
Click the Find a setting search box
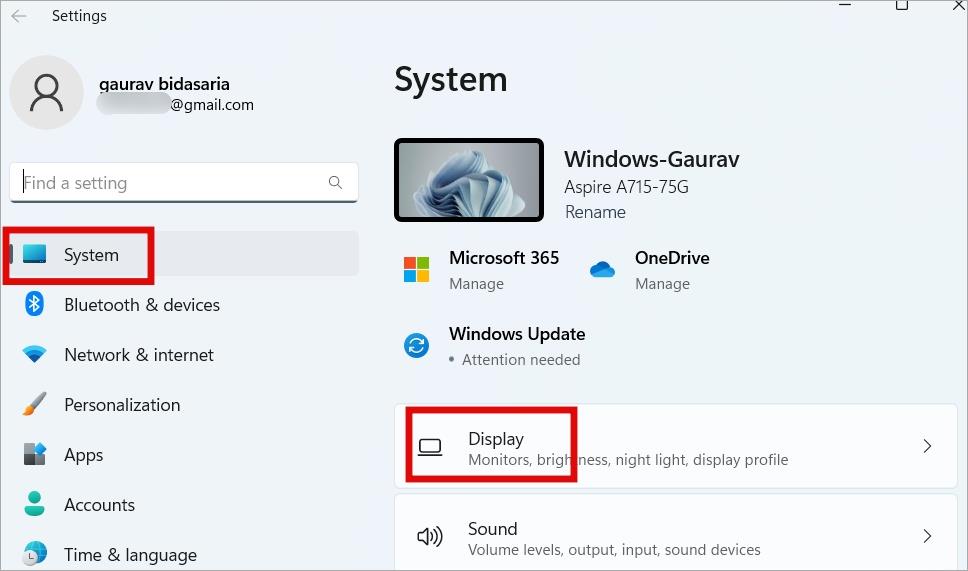click(184, 182)
